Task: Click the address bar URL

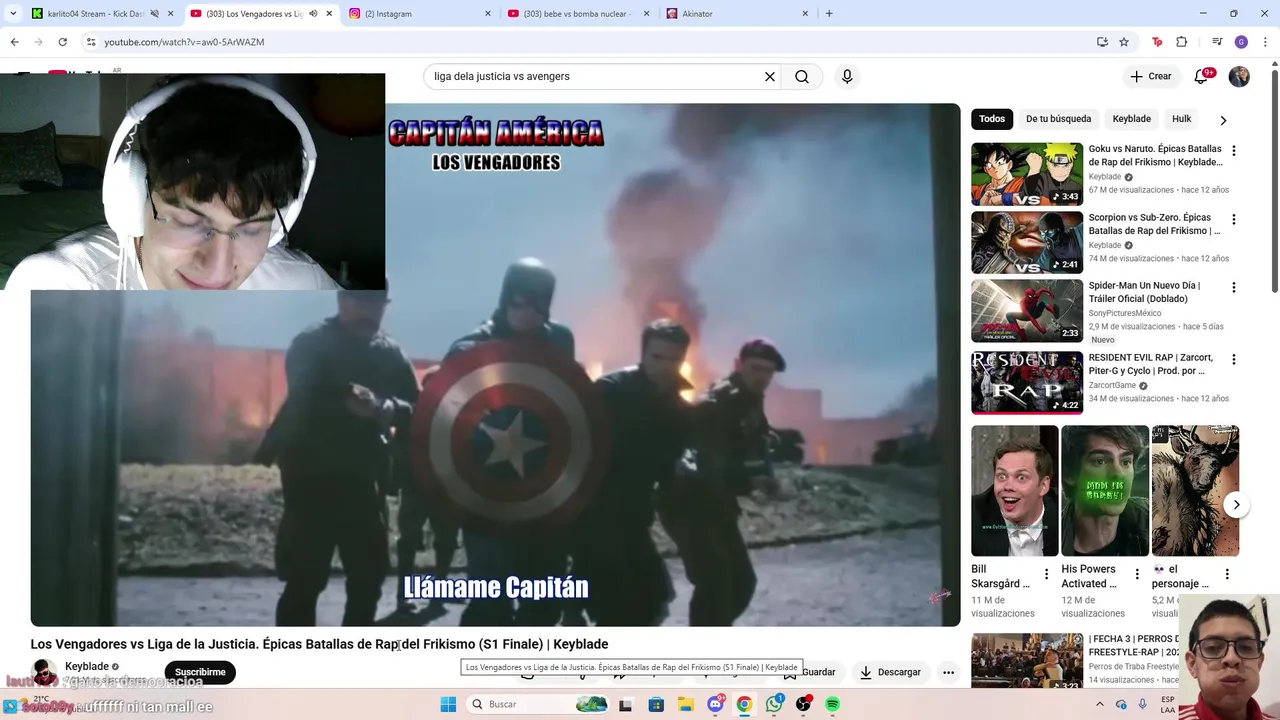Action: click(184, 42)
